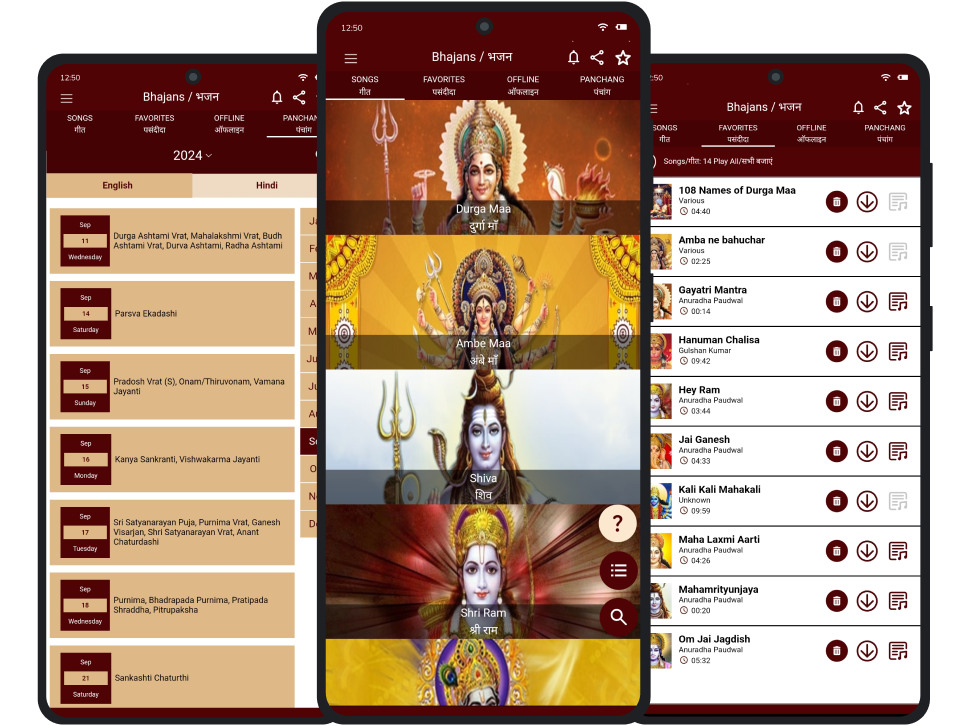Tap share icon on center phone
970x726 pixels.
[597, 58]
